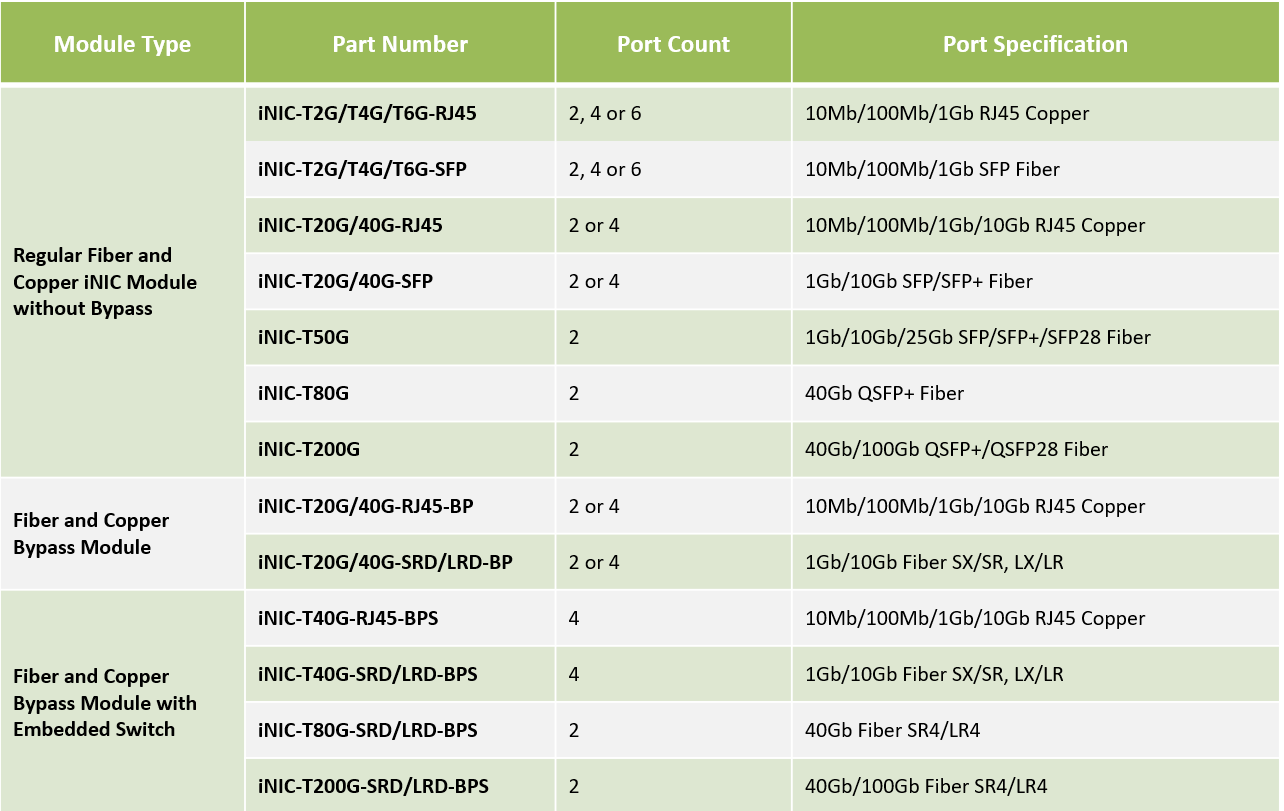Image resolution: width=1284 pixels, height=811 pixels.
Task: Click the iNIC-T200G part number cell
Action: coord(308,449)
